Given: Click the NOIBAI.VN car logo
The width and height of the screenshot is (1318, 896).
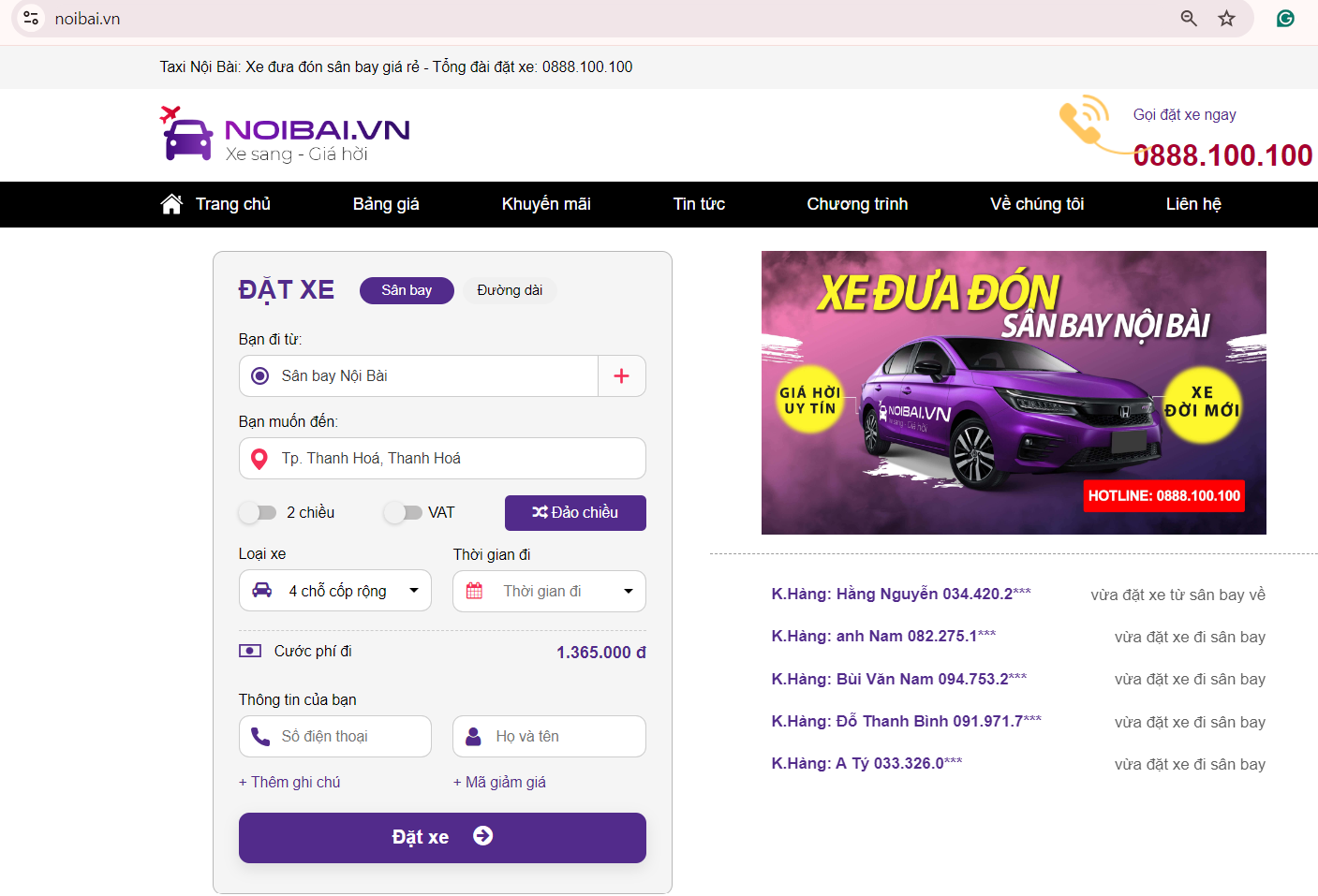Looking at the screenshot, I should click(285, 134).
